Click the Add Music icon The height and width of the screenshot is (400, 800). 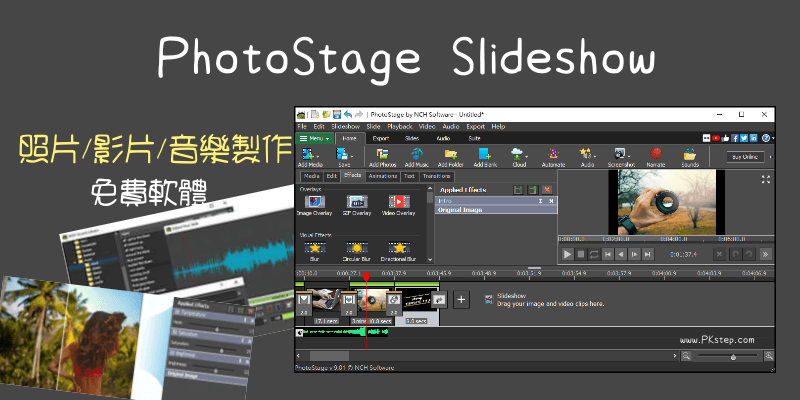[417, 154]
